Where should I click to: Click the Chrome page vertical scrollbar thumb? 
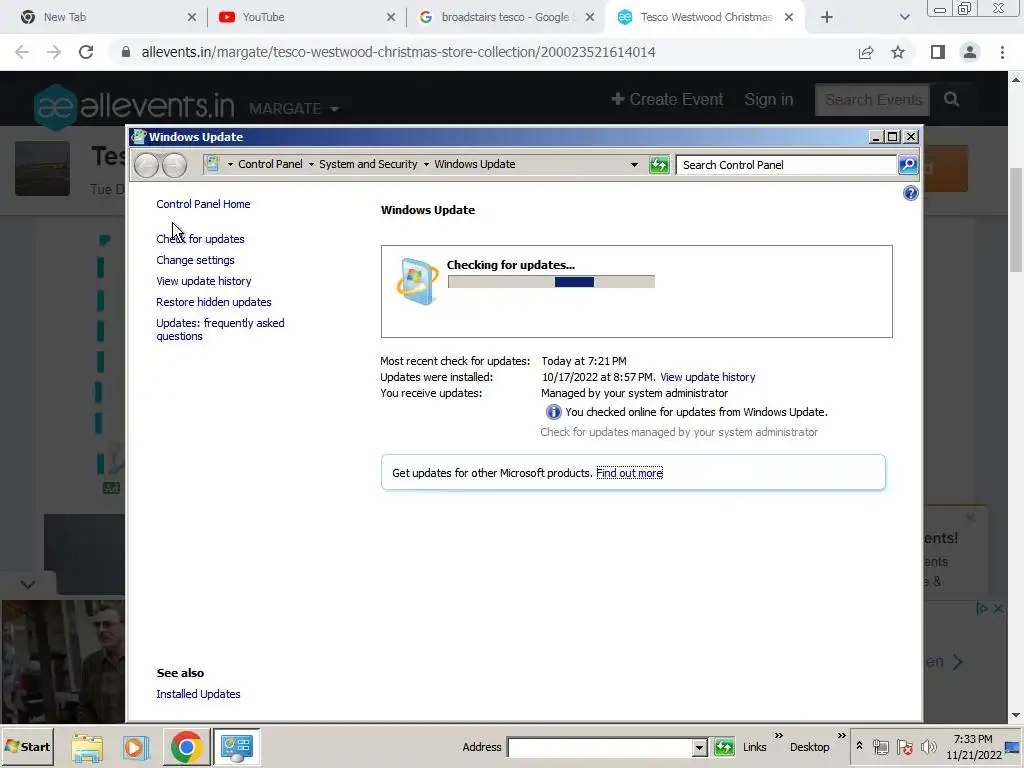click(x=1016, y=219)
